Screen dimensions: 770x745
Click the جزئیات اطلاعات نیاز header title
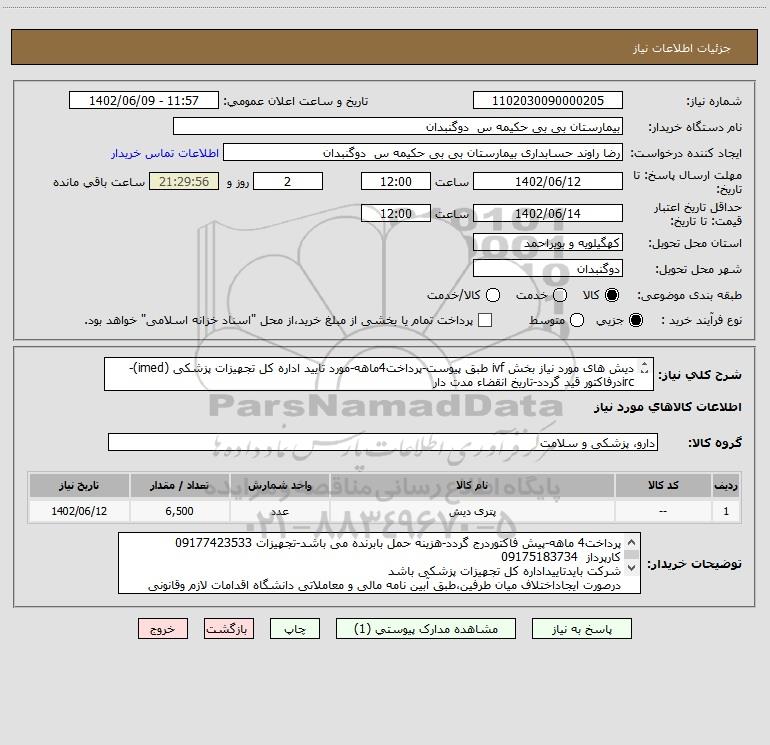pyautogui.click(x=682, y=48)
